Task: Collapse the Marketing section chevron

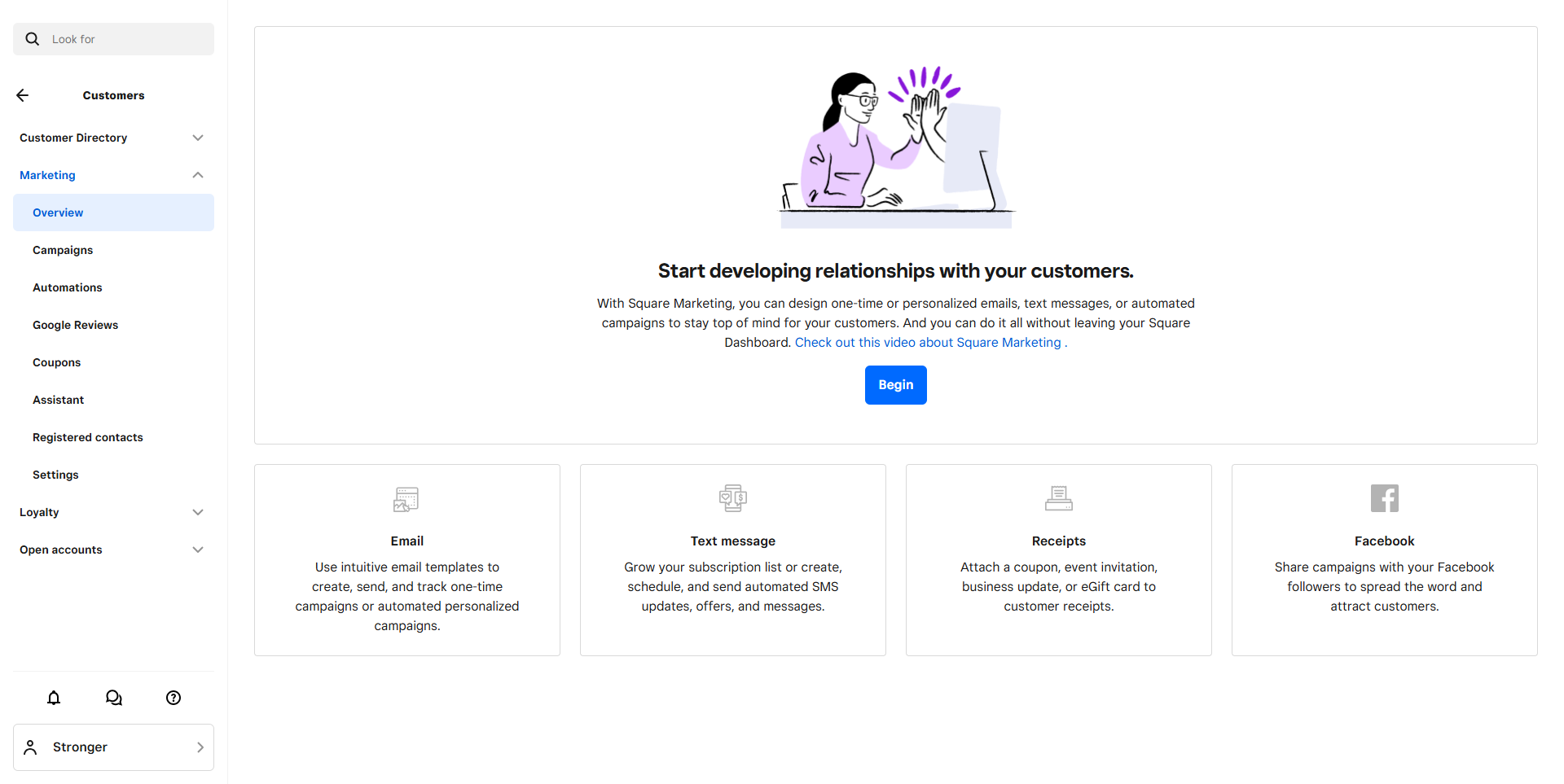Action: 198,175
